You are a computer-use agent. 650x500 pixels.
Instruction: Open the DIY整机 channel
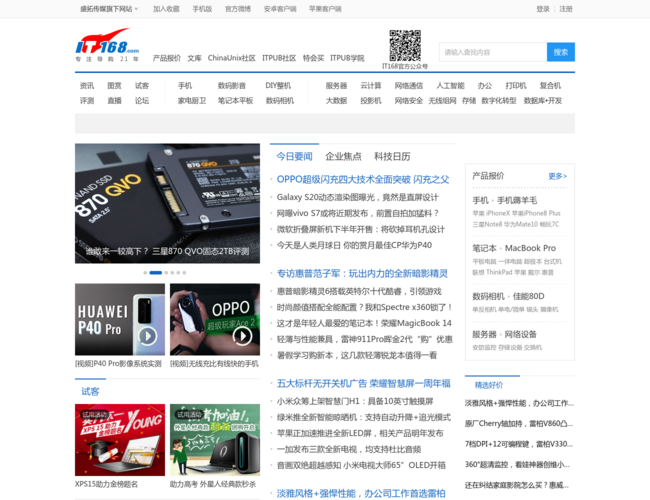point(278,85)
